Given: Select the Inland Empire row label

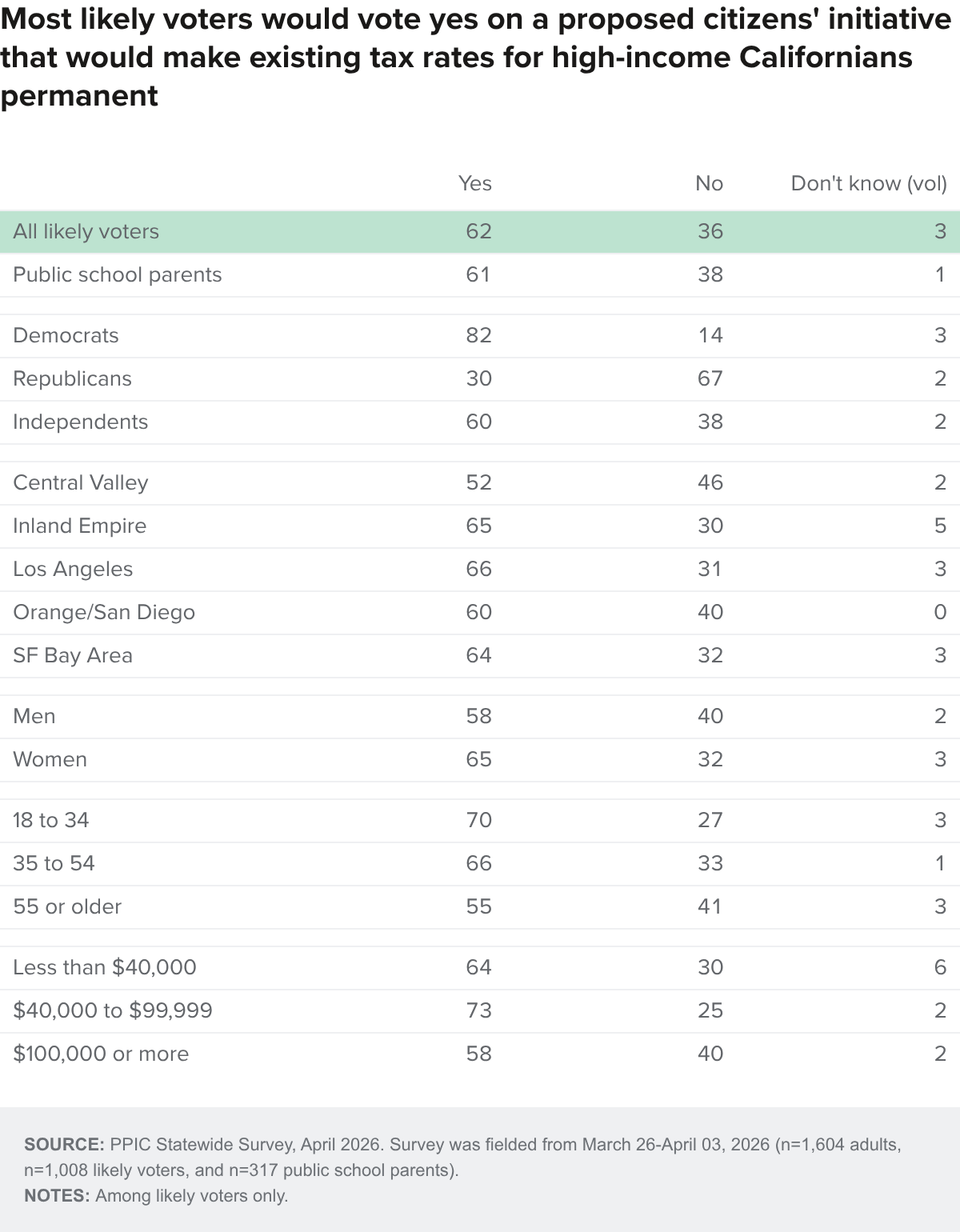Looking at the screenshot, I should point(80,526).
